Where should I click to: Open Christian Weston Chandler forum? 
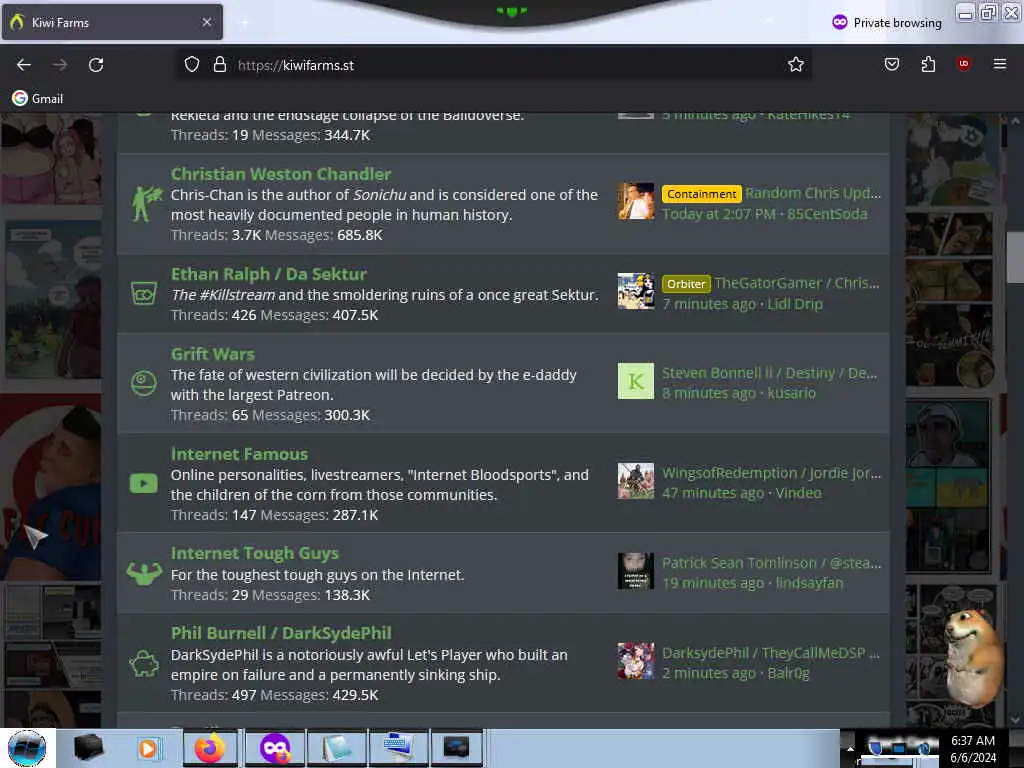point(281,174)
